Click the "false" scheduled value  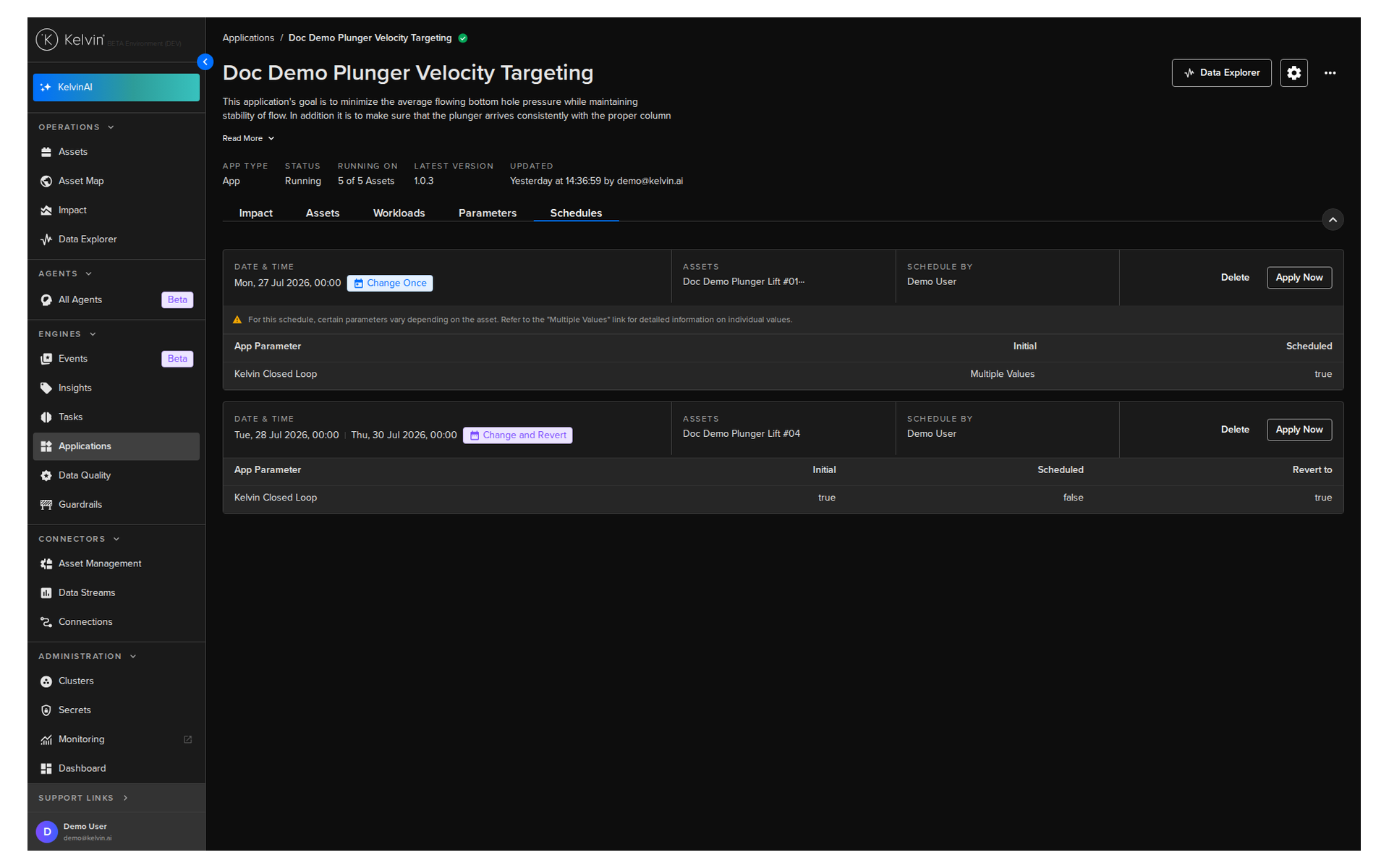pyautogui.click(x=1074, y=498)
